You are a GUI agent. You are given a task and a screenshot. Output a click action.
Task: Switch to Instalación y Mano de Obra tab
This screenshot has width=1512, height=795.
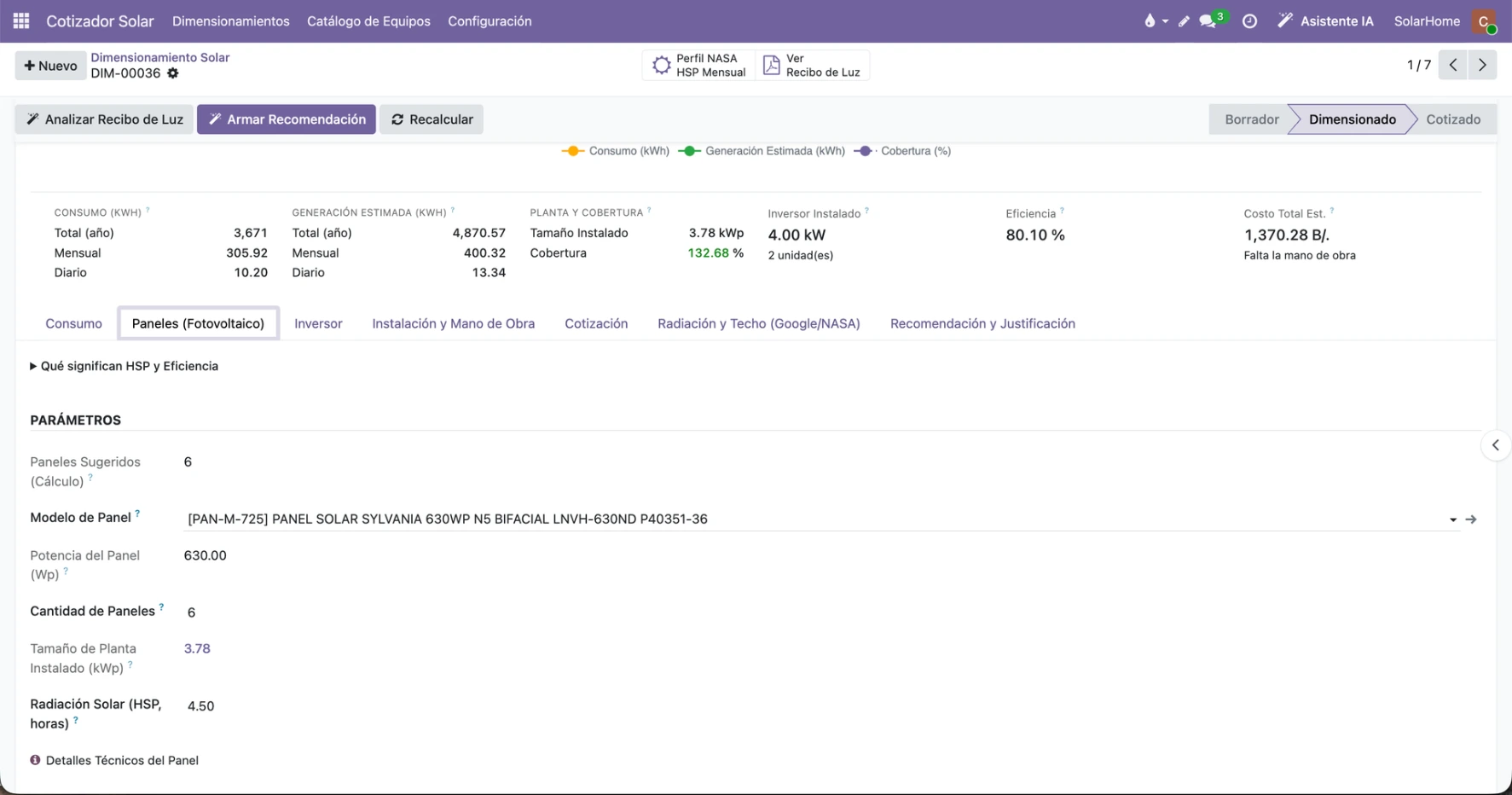[454, 323]
